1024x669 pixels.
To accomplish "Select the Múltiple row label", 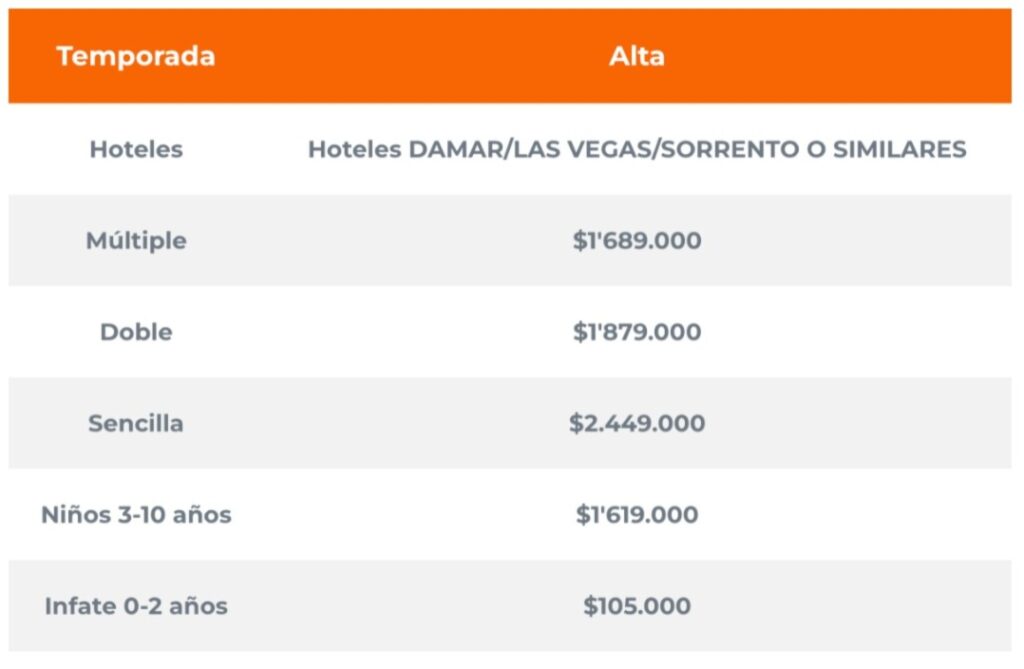I will (136, 241).
